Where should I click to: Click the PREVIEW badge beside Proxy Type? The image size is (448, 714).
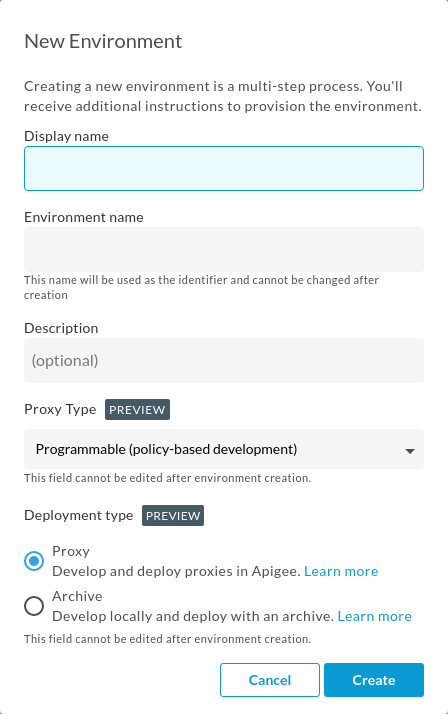pos(137,409)
